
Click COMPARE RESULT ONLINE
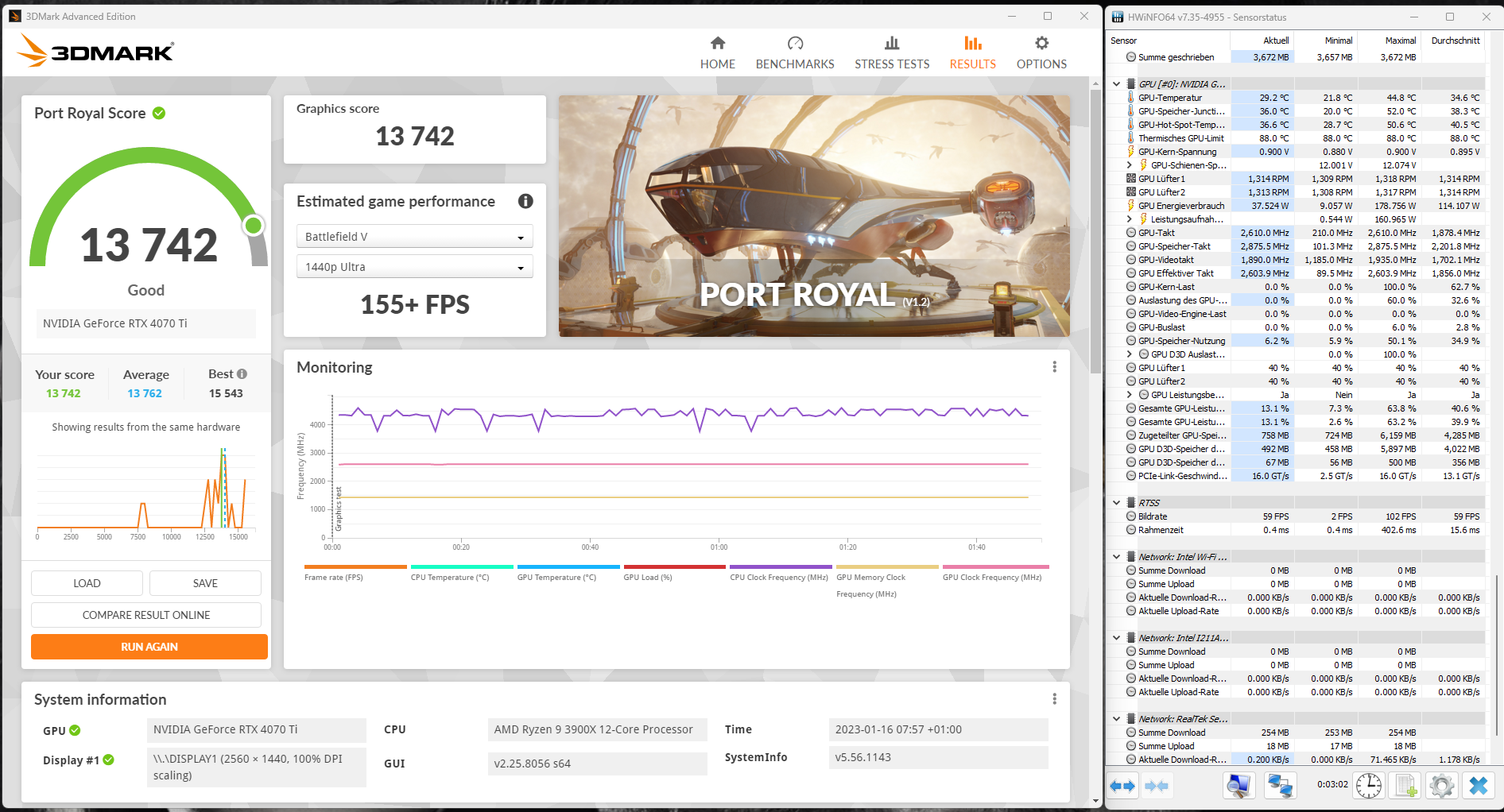pyautogui.click(x=146, y=615)
